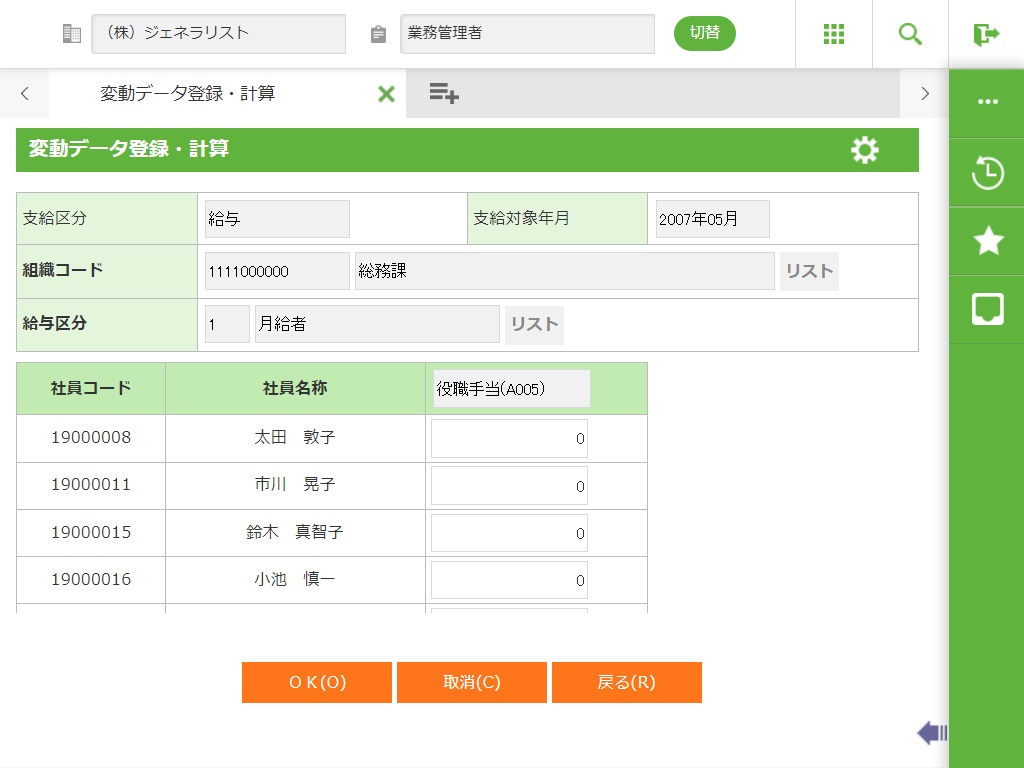Collapse sidebar with purple arrow icon
This screenshot has width=1024, height=768.
click(x=931, y=734)
